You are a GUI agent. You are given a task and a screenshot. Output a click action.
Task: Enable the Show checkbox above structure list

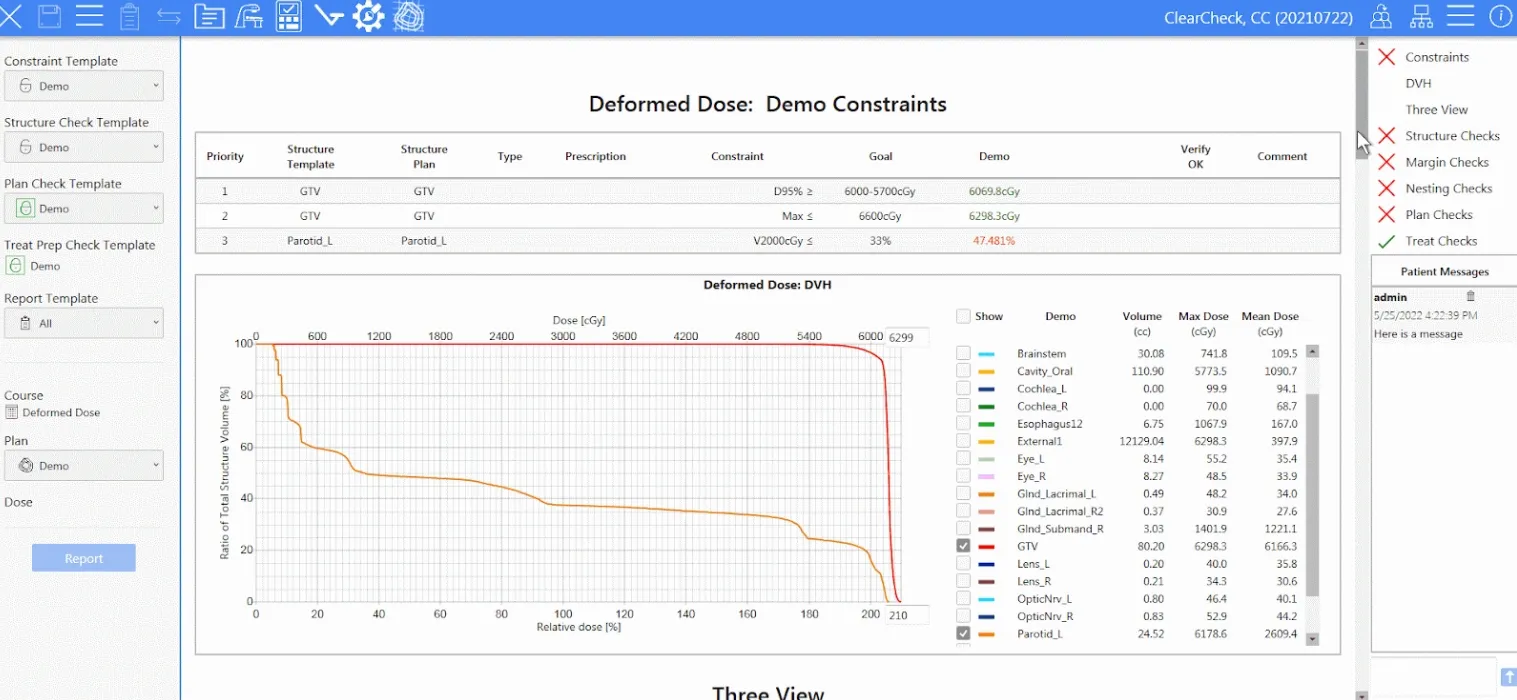pos(964,315)
